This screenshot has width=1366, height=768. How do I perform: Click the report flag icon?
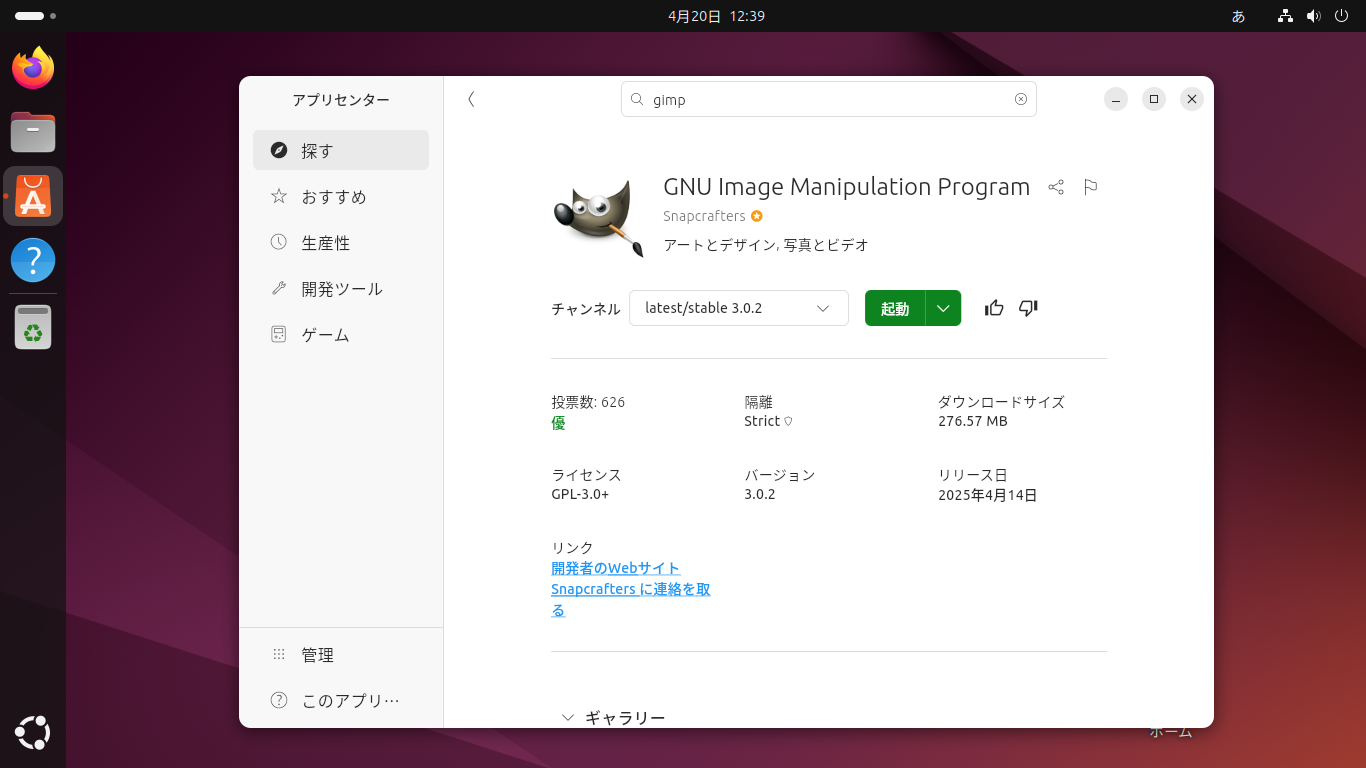(1091, 187)
